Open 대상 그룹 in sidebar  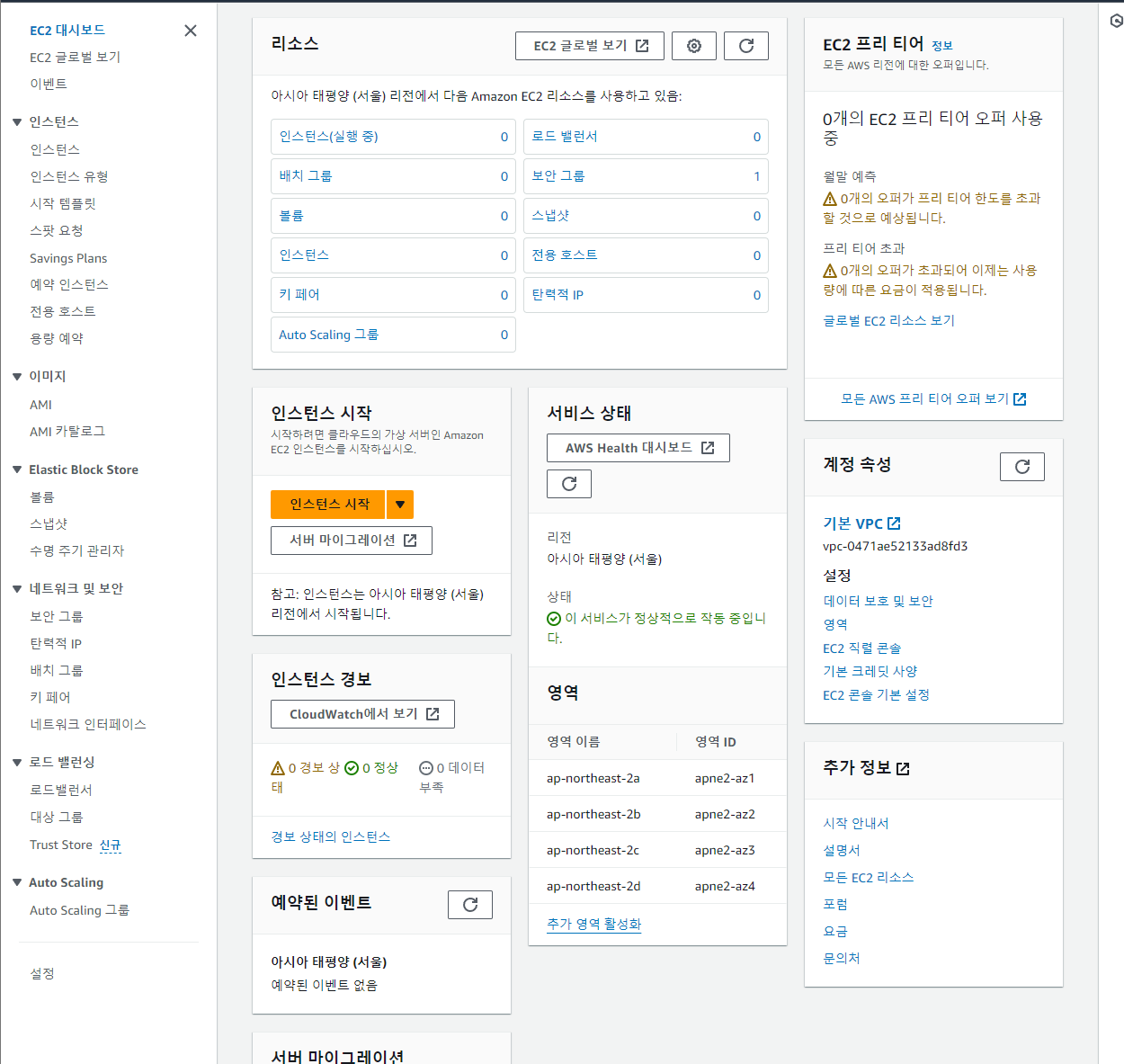57,818
